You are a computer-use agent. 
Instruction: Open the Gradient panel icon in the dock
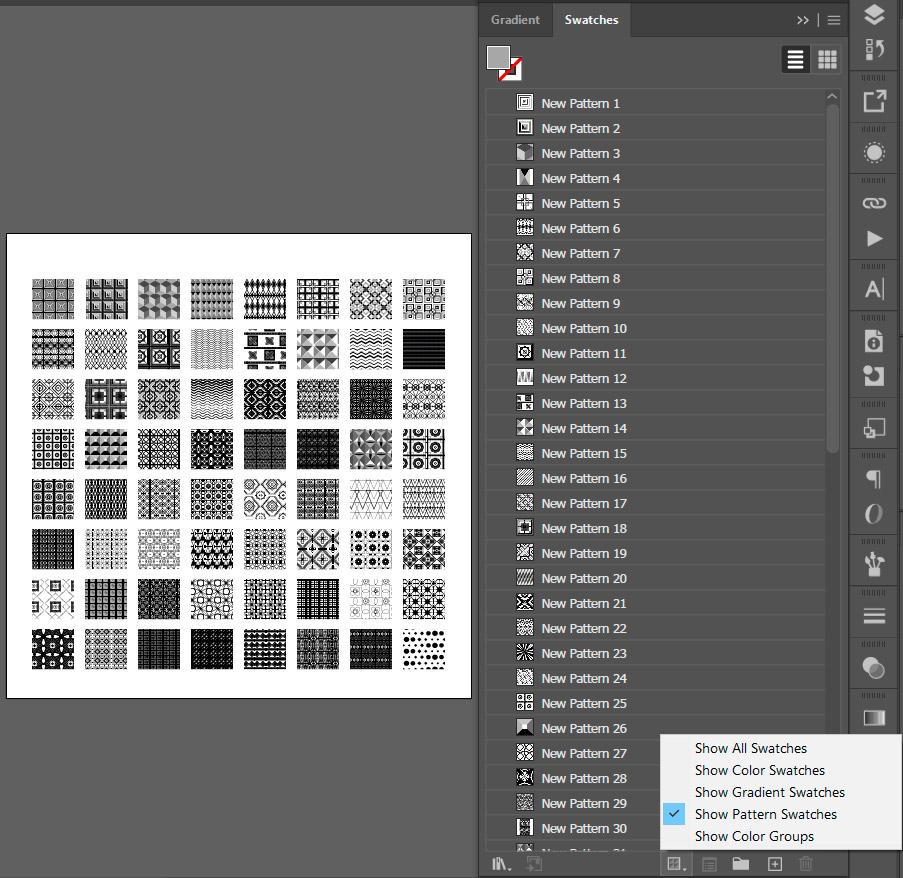point(873,152)
